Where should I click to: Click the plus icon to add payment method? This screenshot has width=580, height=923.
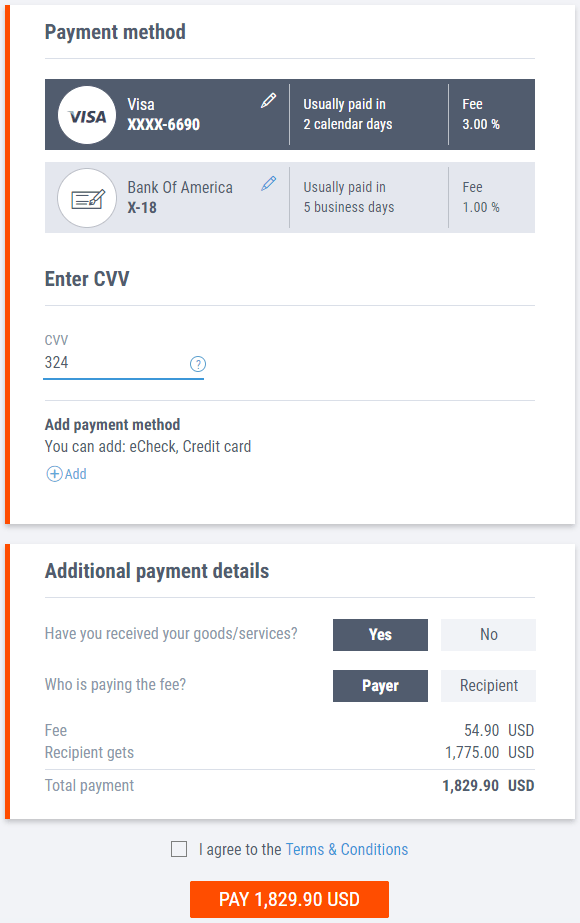(52, 473)
